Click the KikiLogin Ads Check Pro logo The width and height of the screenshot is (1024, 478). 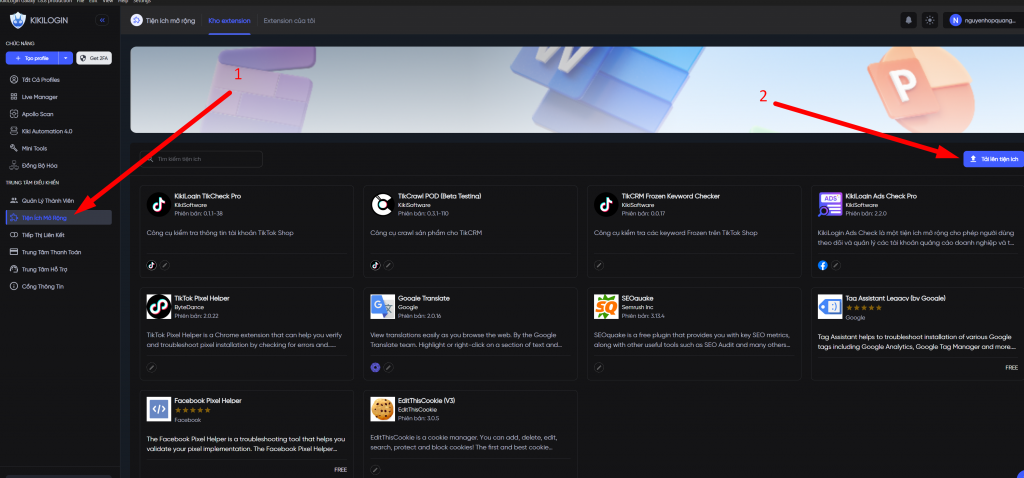[830, 204]
